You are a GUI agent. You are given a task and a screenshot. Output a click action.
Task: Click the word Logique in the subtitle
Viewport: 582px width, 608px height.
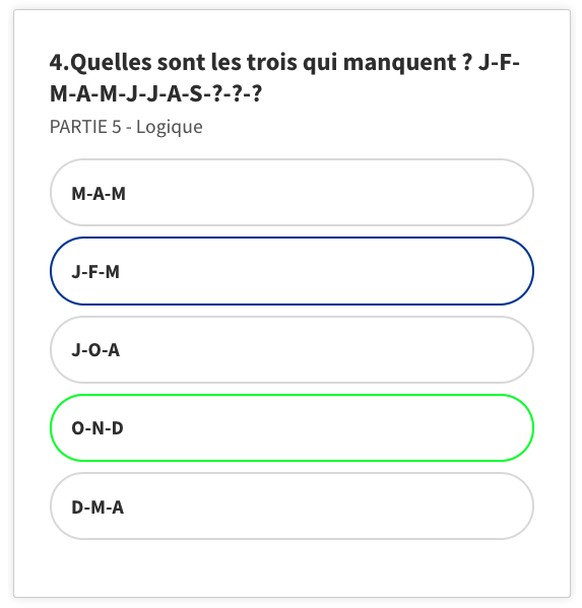(169, 128)
